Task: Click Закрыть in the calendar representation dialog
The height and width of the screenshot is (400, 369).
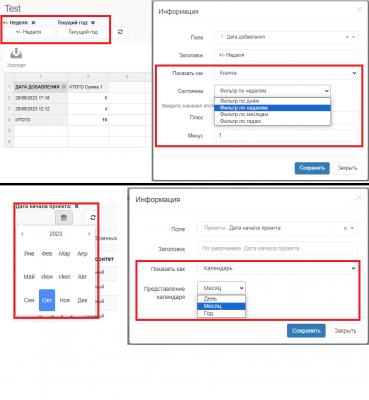Action: 345,331
